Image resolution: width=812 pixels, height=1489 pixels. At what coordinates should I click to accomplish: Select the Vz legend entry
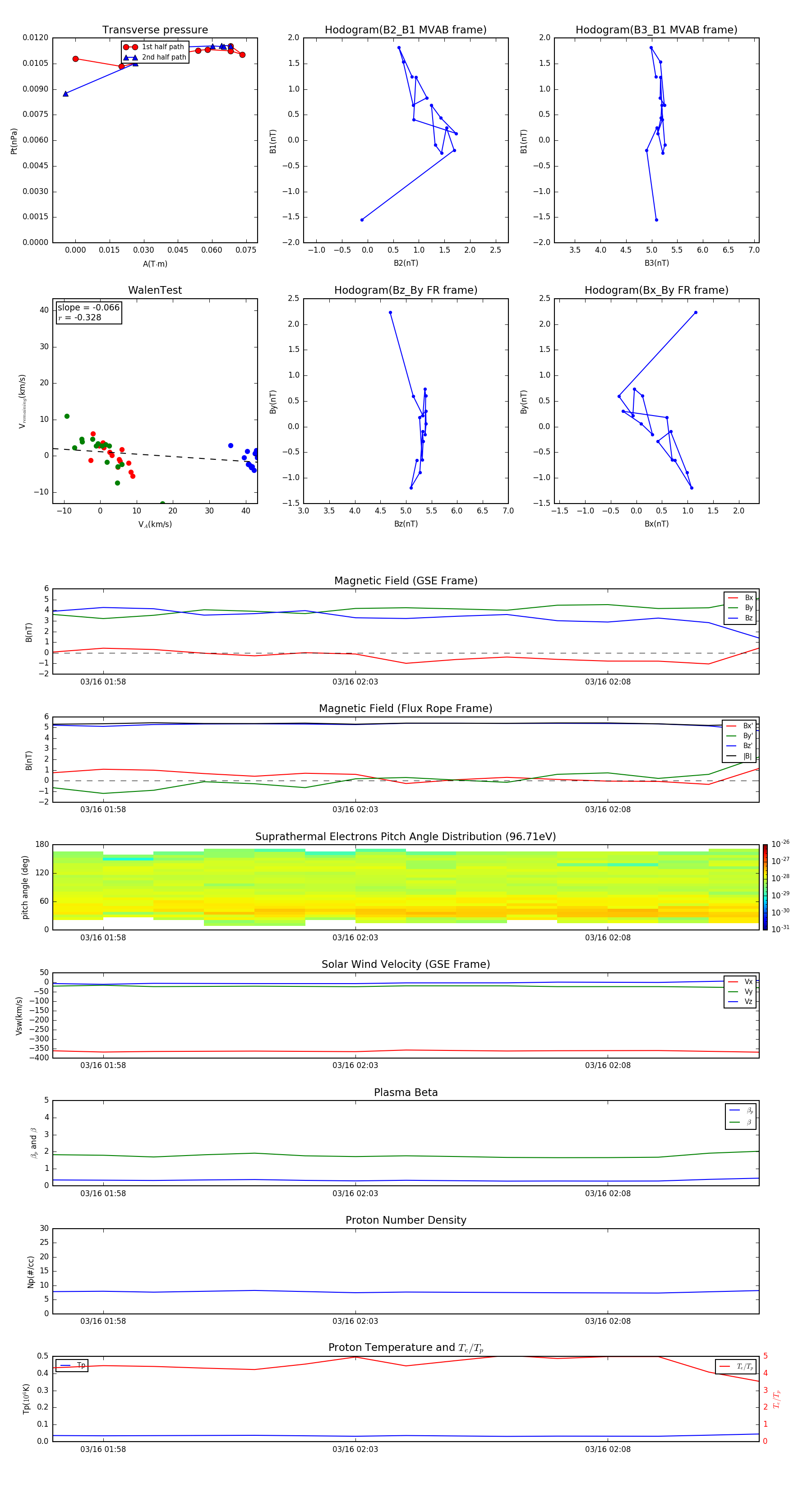click(x=740, y=1002)
